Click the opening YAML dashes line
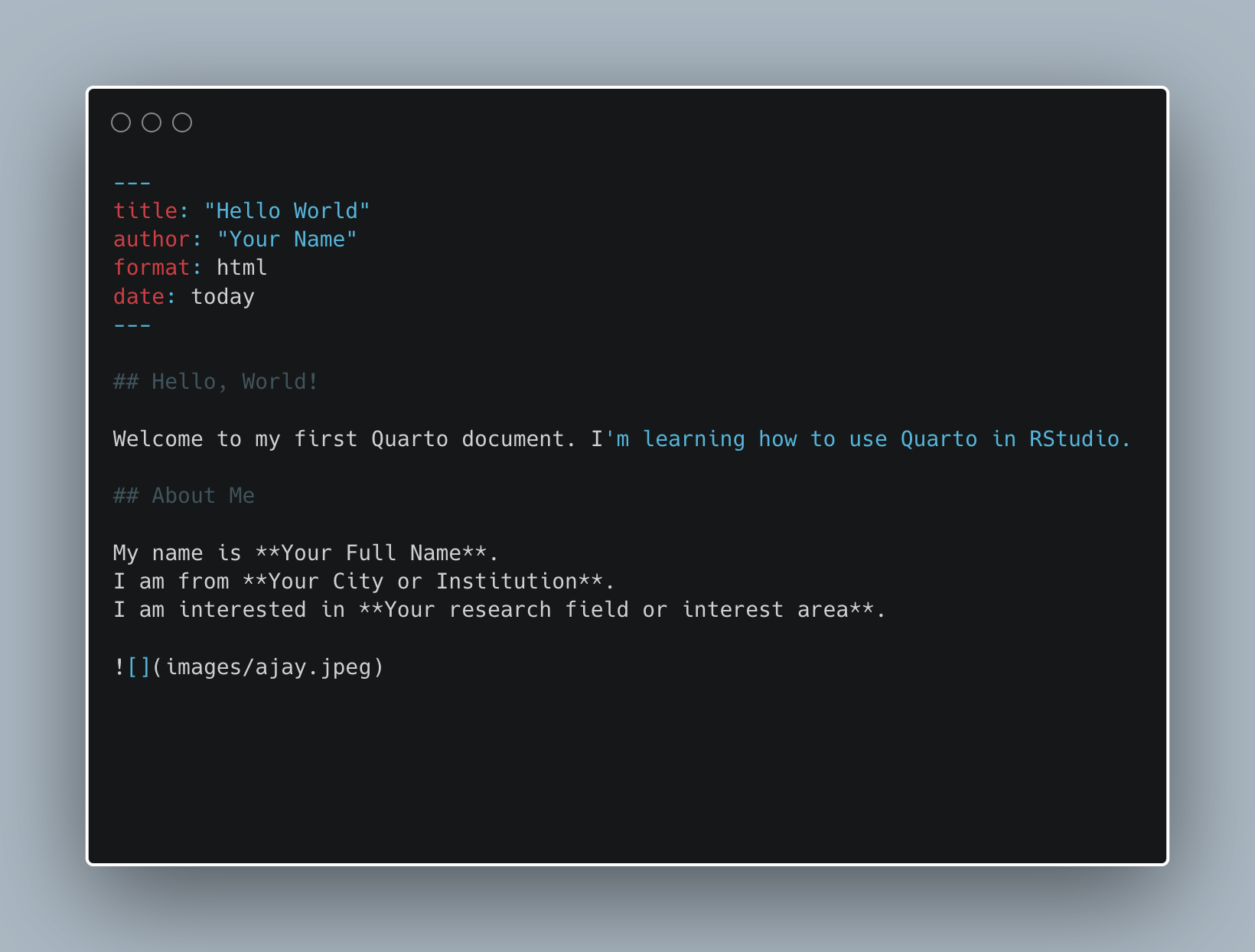The image size is (1255, 952). [132, 184]
